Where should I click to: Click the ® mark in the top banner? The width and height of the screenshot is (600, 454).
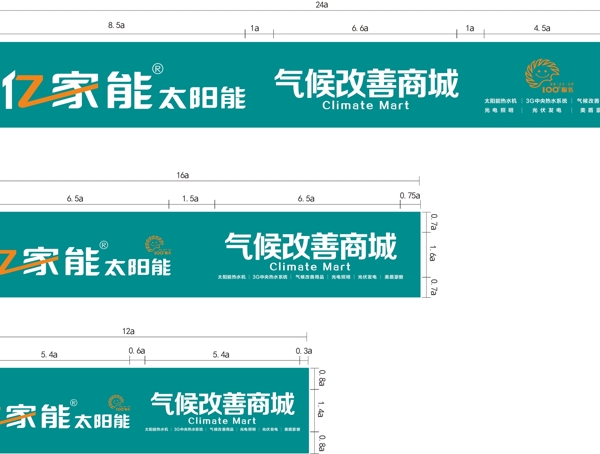click(x=158, y=69)
